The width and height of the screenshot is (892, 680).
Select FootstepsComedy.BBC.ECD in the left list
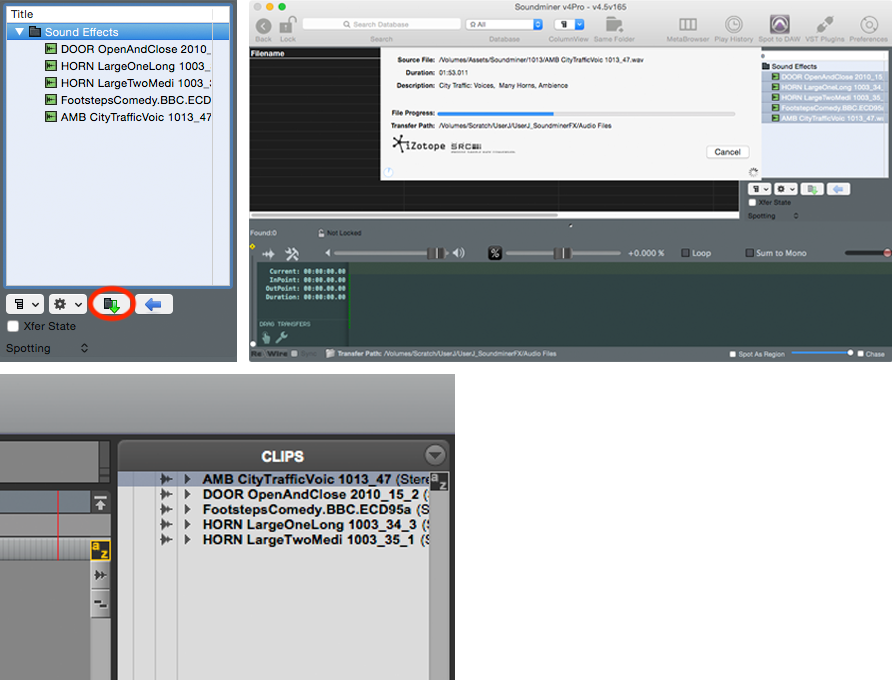(x=128, y=100)
